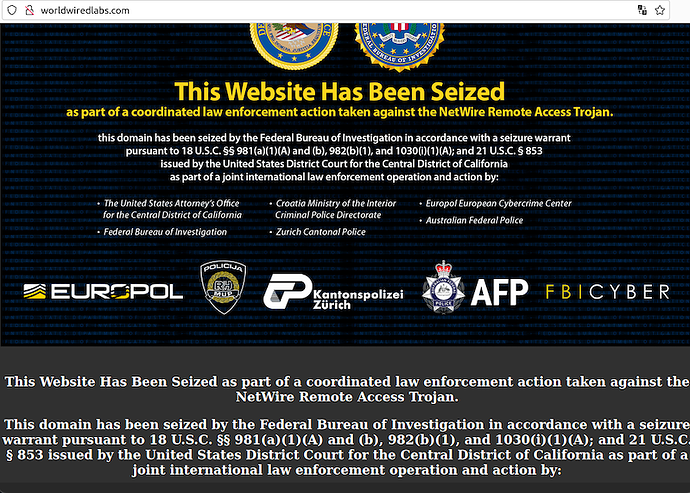Click the Kantonspolizei Zürich logo
The height and width of the screenshot is (493, 690).
[333, 292]
